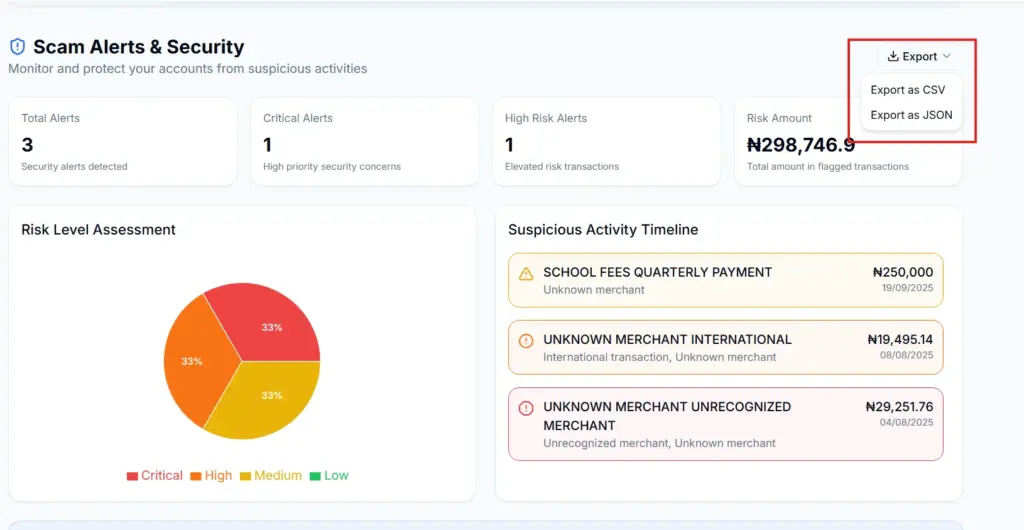
Task: Click the download icon in Export button
Action: pyautogui.click(x=893, y=57)
